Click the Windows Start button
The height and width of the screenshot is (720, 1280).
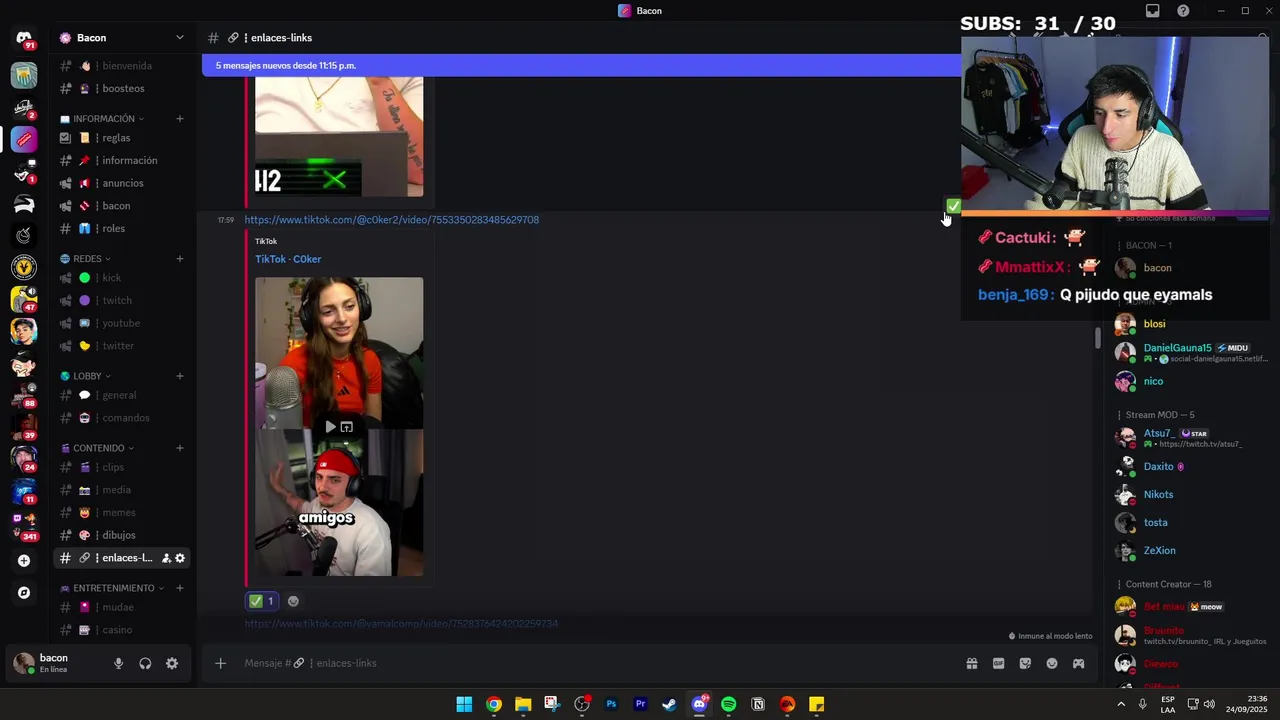tap(464, 704)
